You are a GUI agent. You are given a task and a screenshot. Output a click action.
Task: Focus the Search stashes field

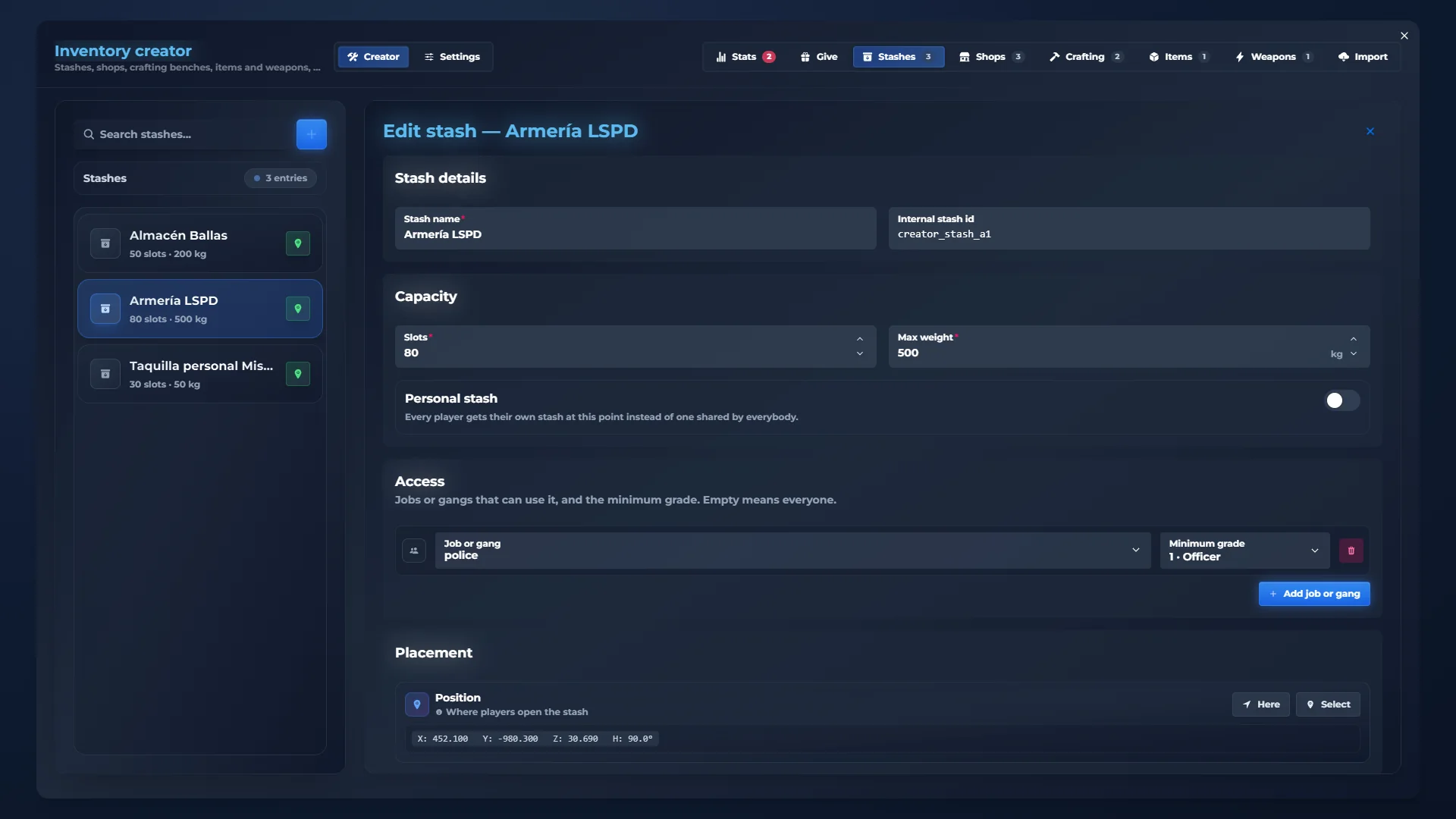[x=182, y=134]
